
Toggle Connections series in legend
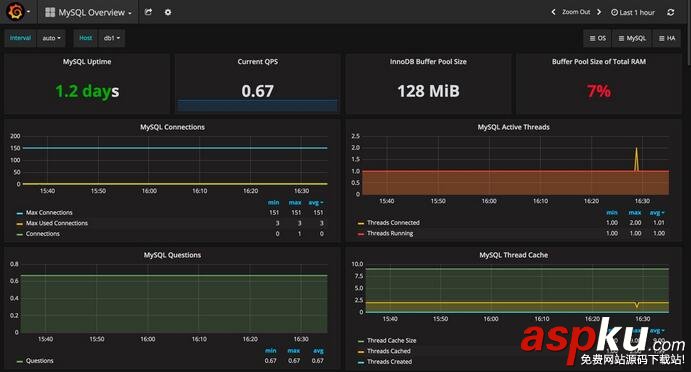(42, 234)
